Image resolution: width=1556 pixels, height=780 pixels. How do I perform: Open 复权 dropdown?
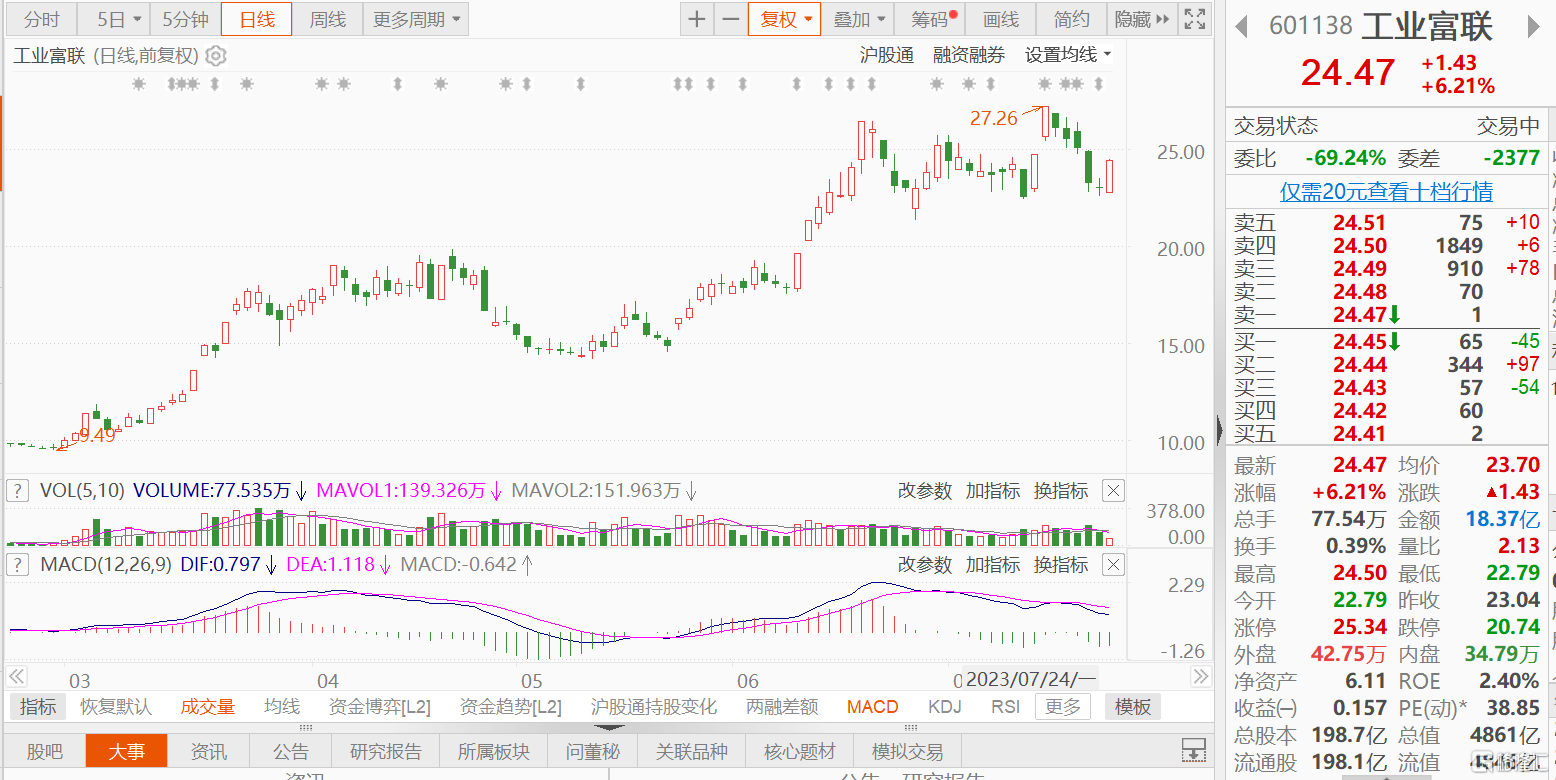point(785,19)
